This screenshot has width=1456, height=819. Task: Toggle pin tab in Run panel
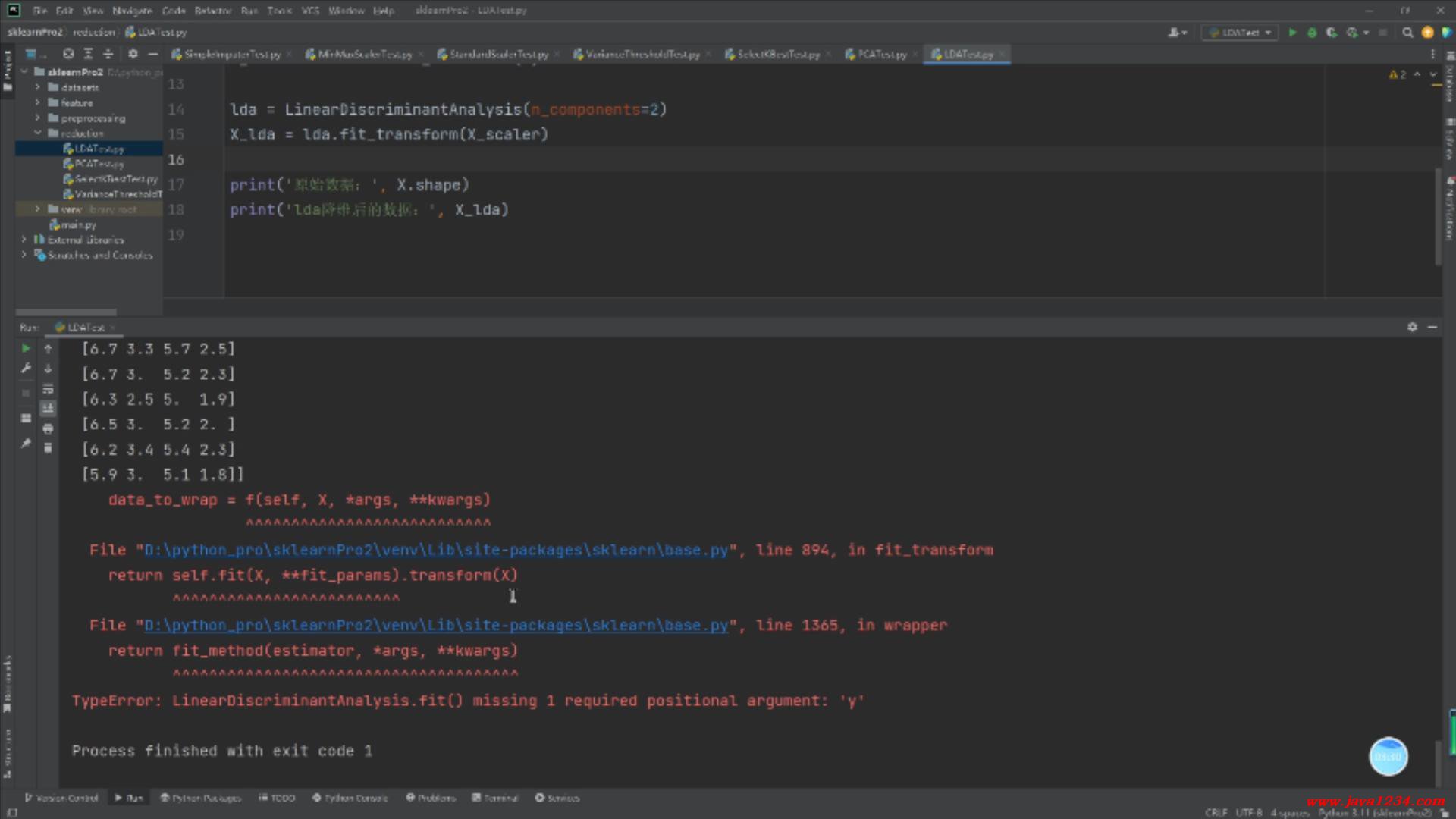(26, 444)
